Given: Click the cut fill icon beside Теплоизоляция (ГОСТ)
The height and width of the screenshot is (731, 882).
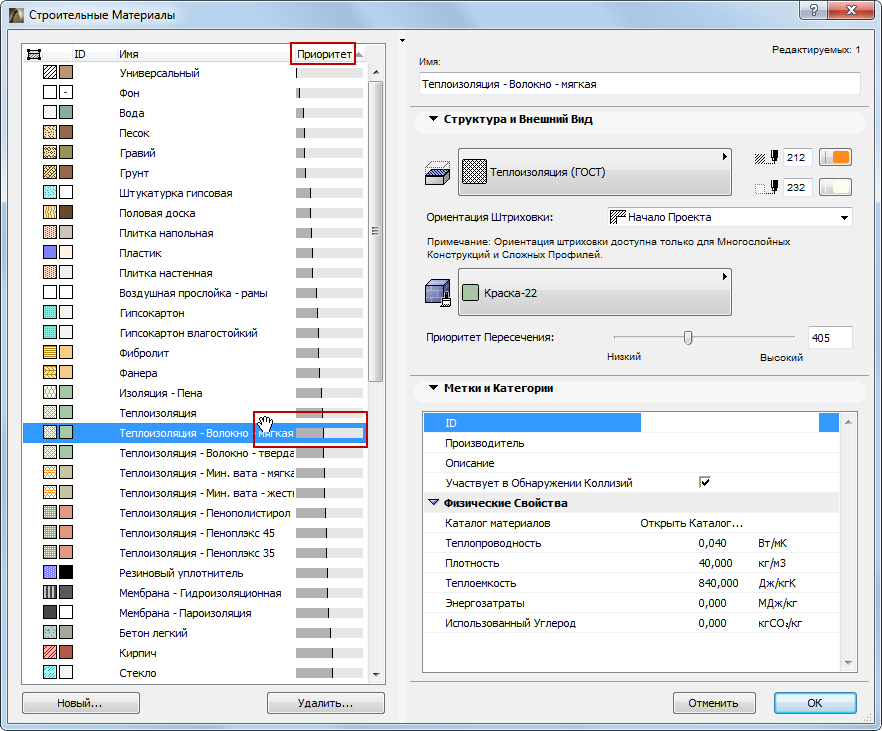Looking at the screenshot, I should [437, 173].
